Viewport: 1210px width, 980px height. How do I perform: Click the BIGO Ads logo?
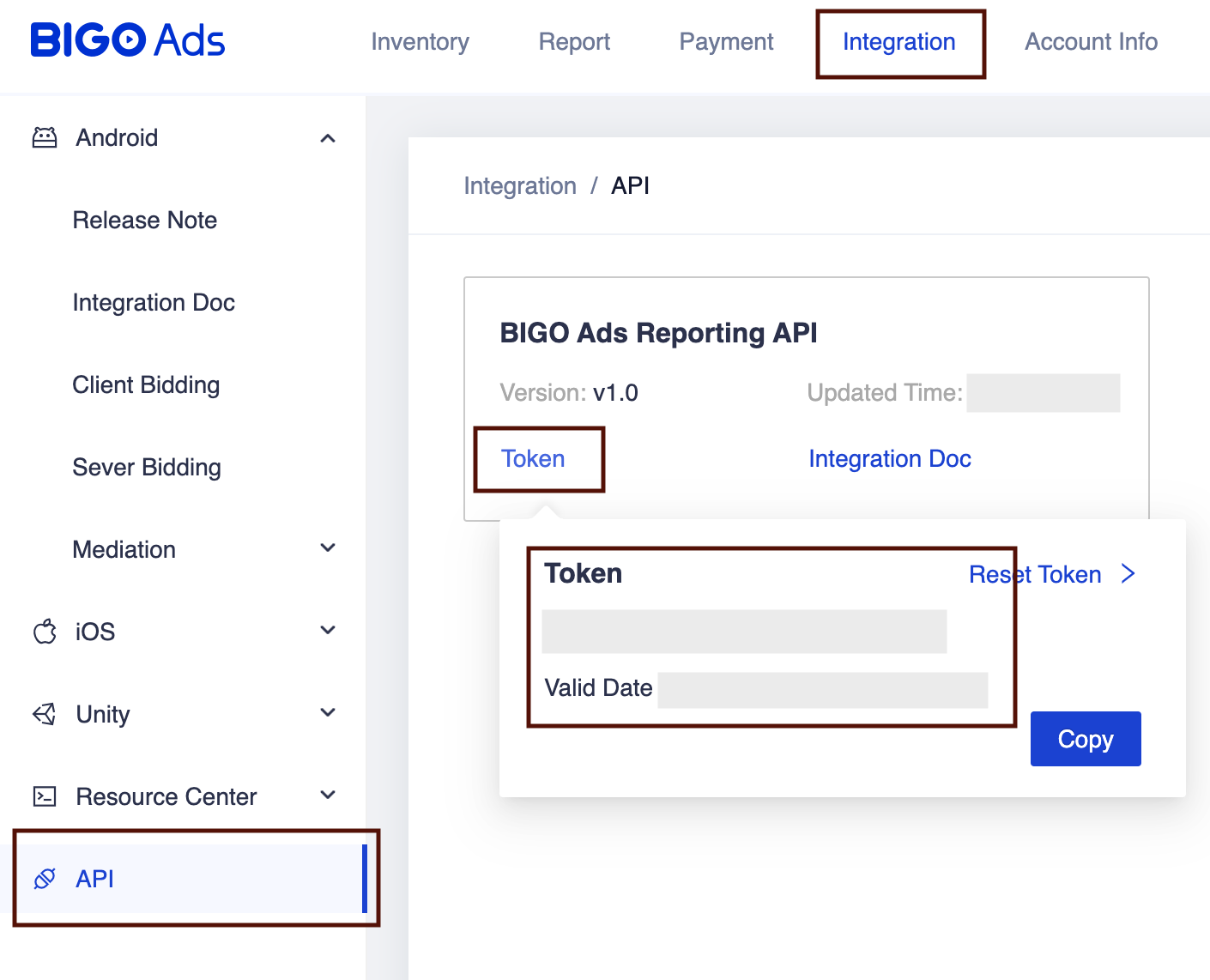tap(127, 40)
